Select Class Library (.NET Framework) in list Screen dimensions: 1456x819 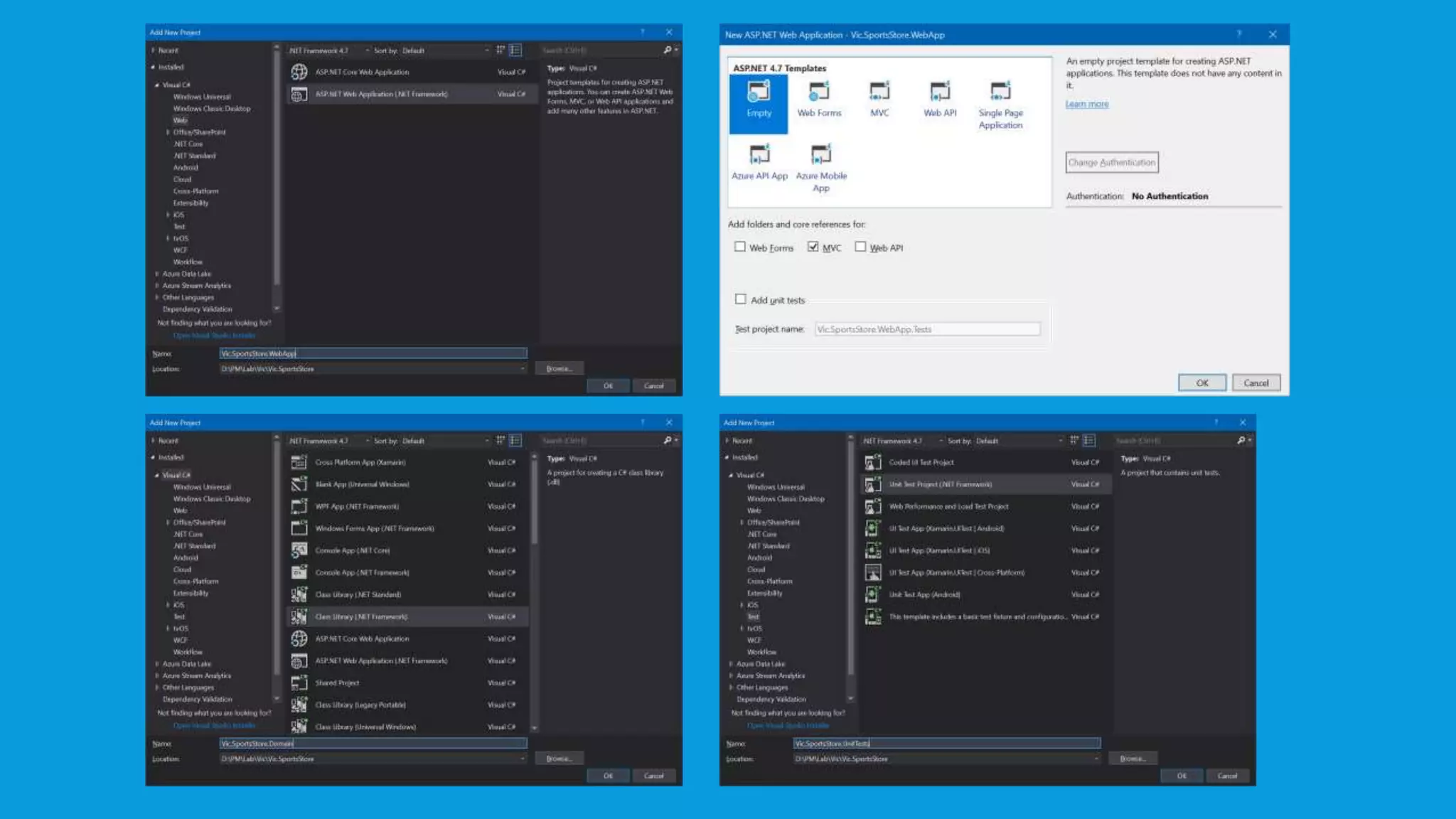[x=361, y=617]
